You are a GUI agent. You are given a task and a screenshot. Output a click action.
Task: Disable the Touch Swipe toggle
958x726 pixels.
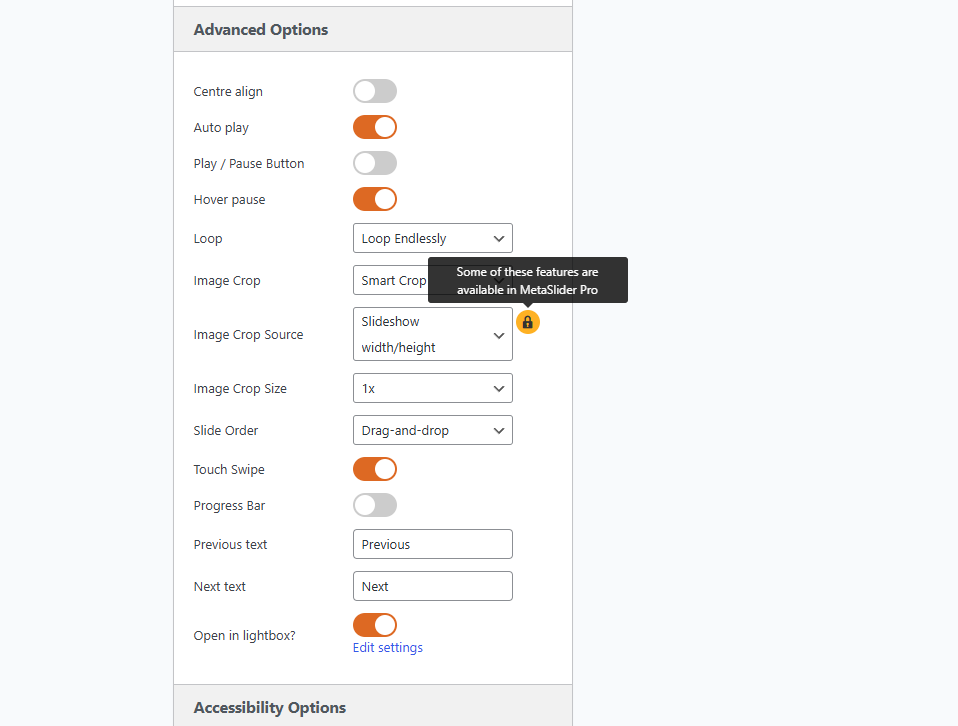(375, 469)
